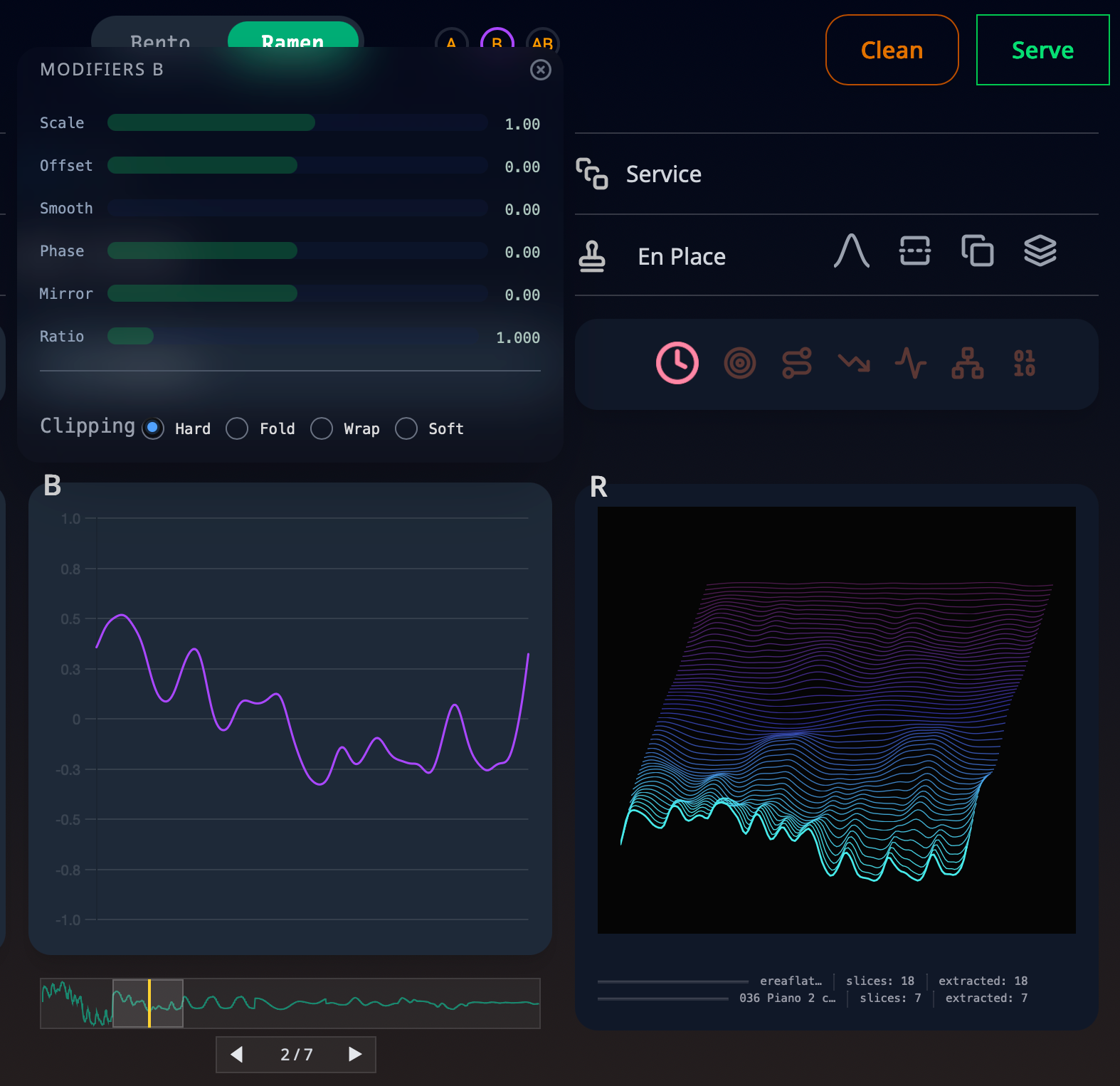Click the En Place label
Image resolution: width=1120 pixels, height=1086 pixels.
(682, 256)
